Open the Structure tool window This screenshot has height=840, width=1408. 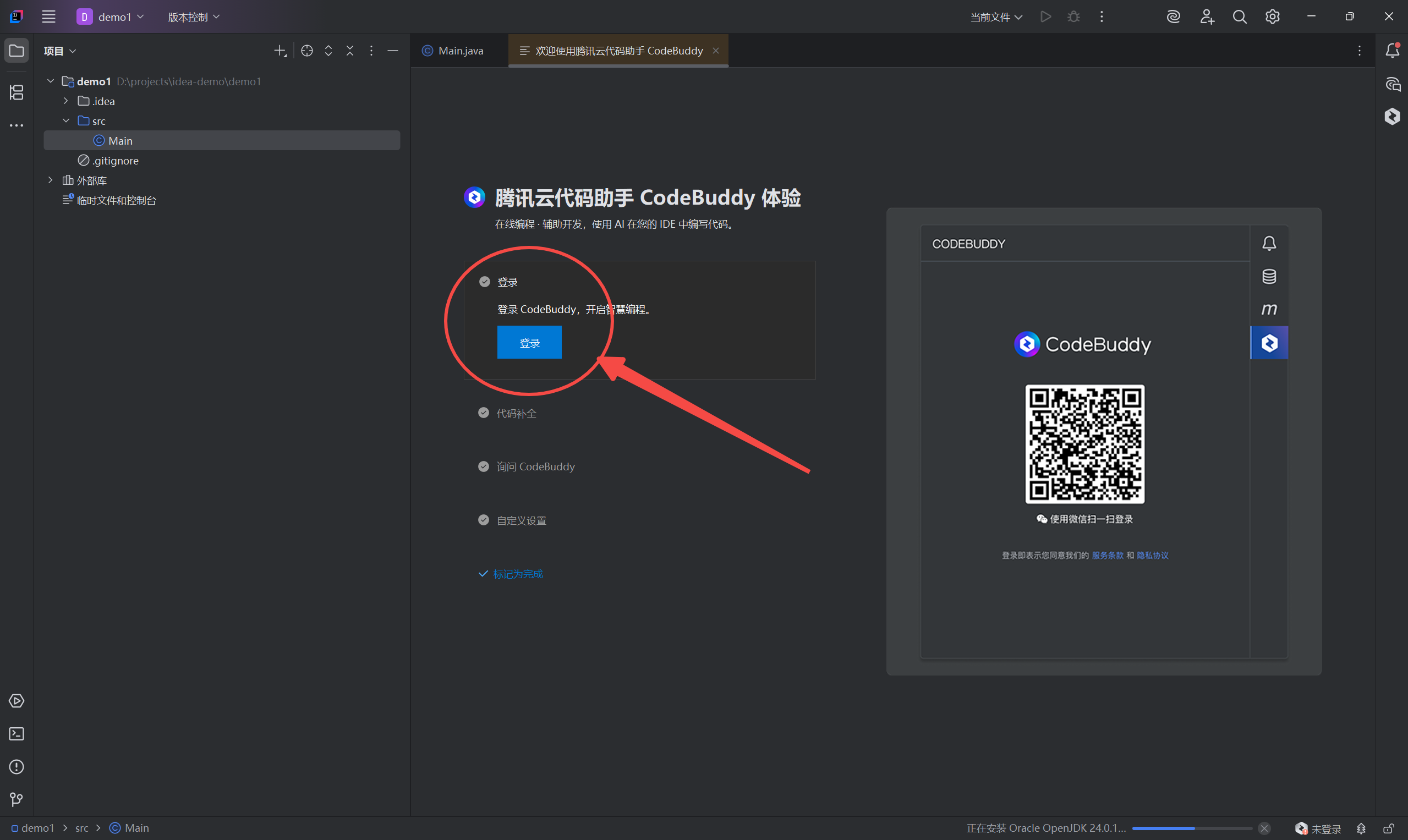tap(17, 92)
